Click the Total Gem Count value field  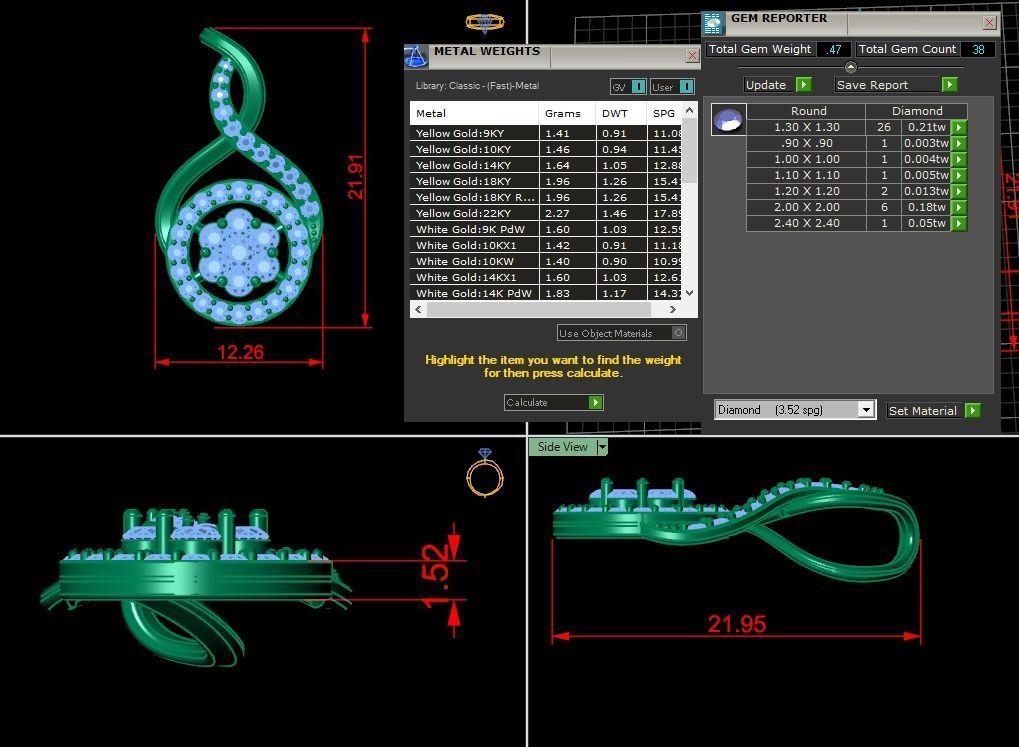[978, 49]
